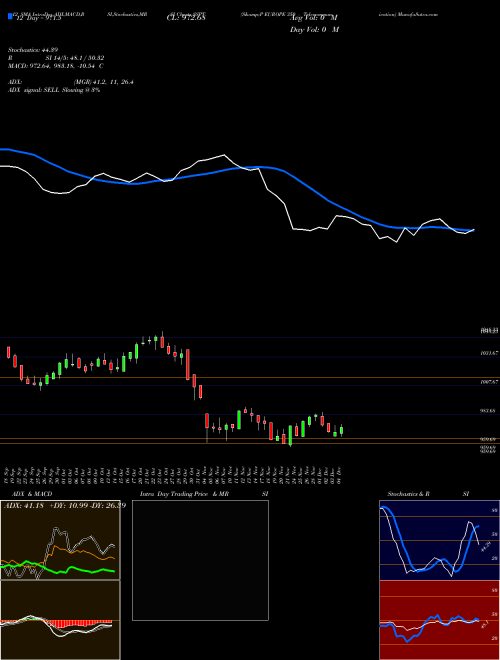
Task: Open the ADX indicator chart panel
Action: click(60, 540)
